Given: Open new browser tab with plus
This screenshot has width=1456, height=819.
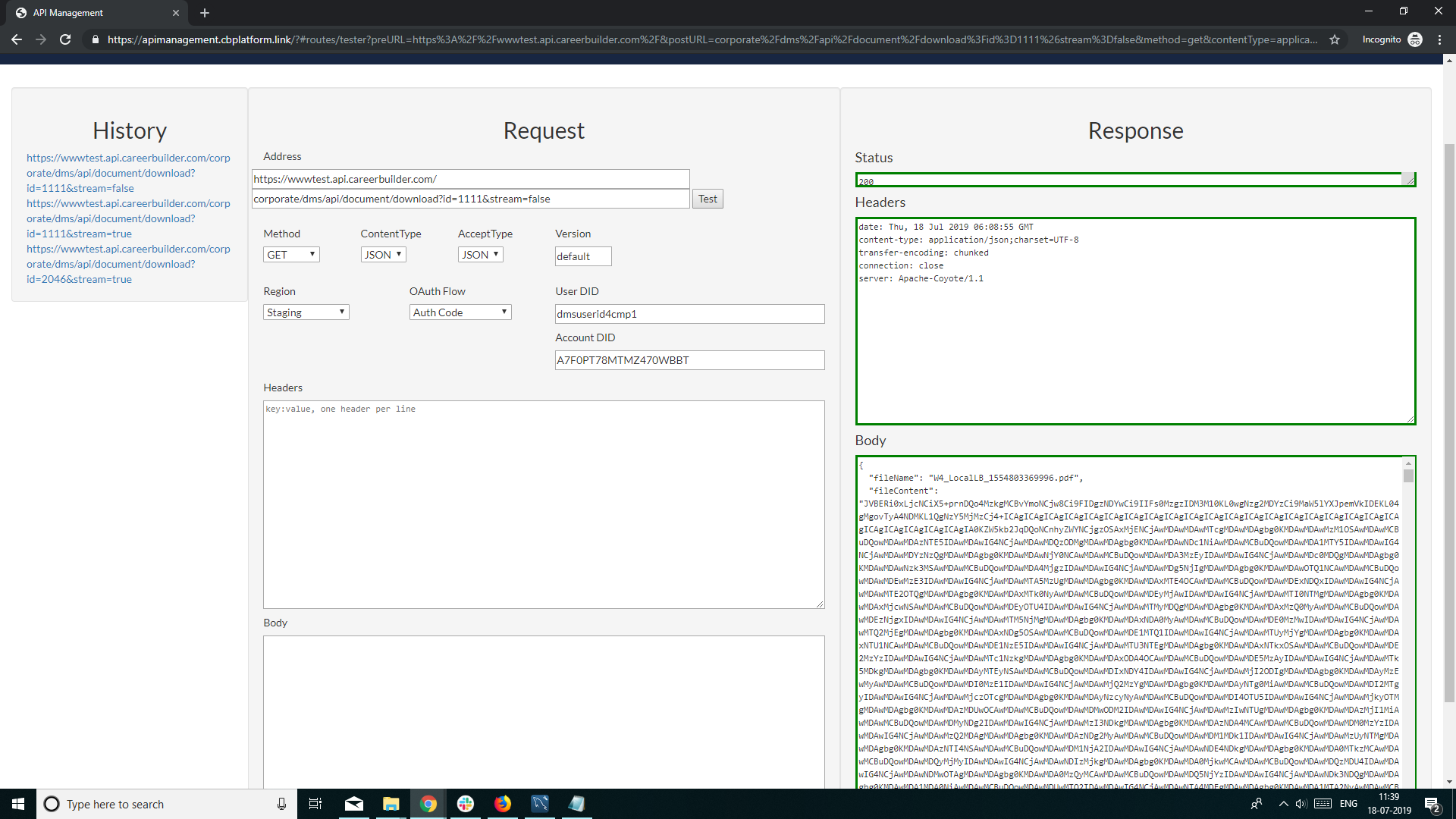Looking at the screenshot, I should click(205, 13).
